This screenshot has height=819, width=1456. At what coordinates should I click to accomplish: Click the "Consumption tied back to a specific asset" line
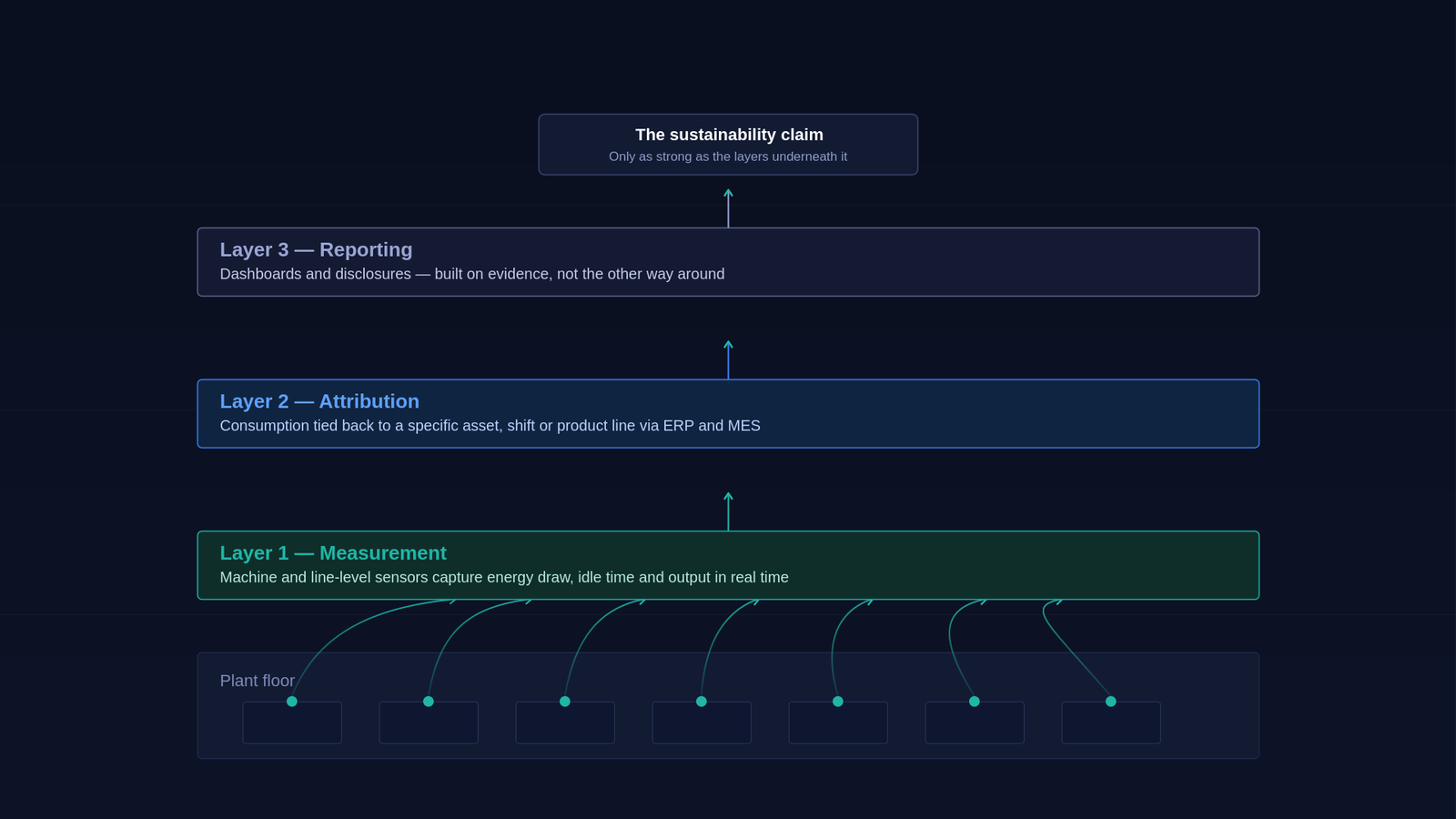[x=490, y=426]
